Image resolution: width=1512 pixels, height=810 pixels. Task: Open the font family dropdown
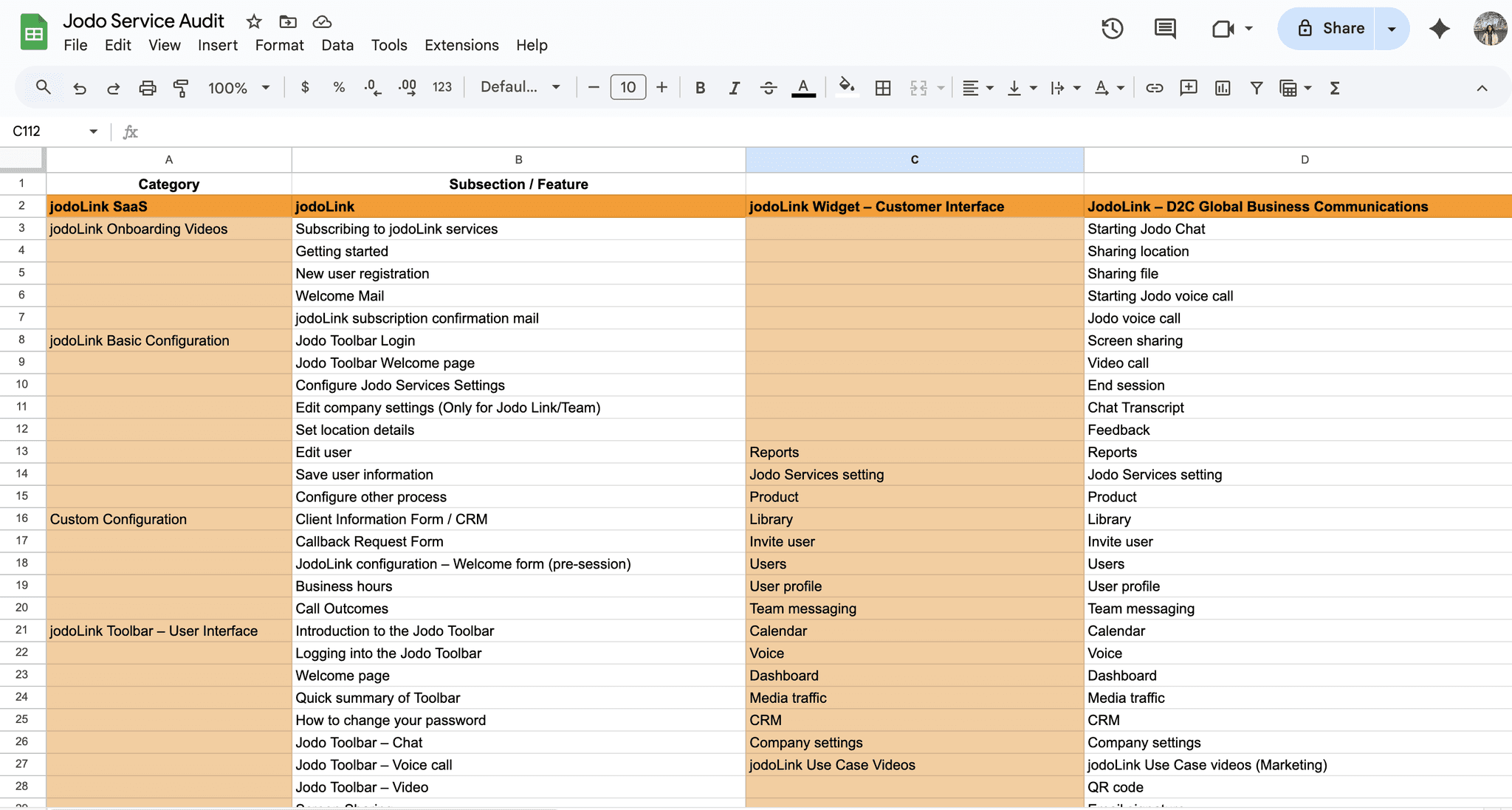coord(520,88)
